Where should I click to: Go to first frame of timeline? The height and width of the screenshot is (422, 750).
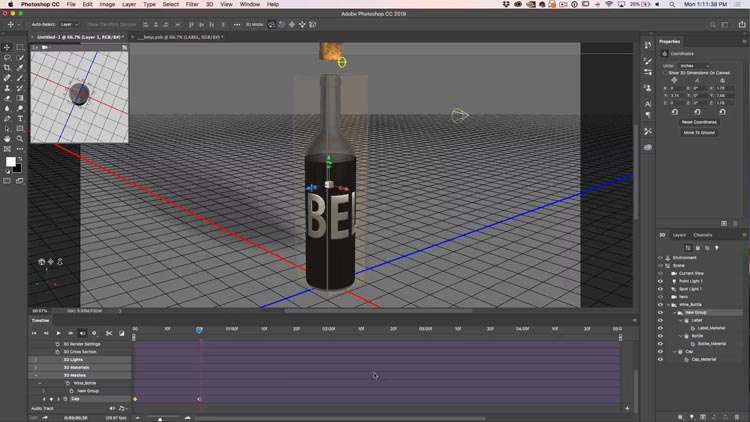coord(34,333)
